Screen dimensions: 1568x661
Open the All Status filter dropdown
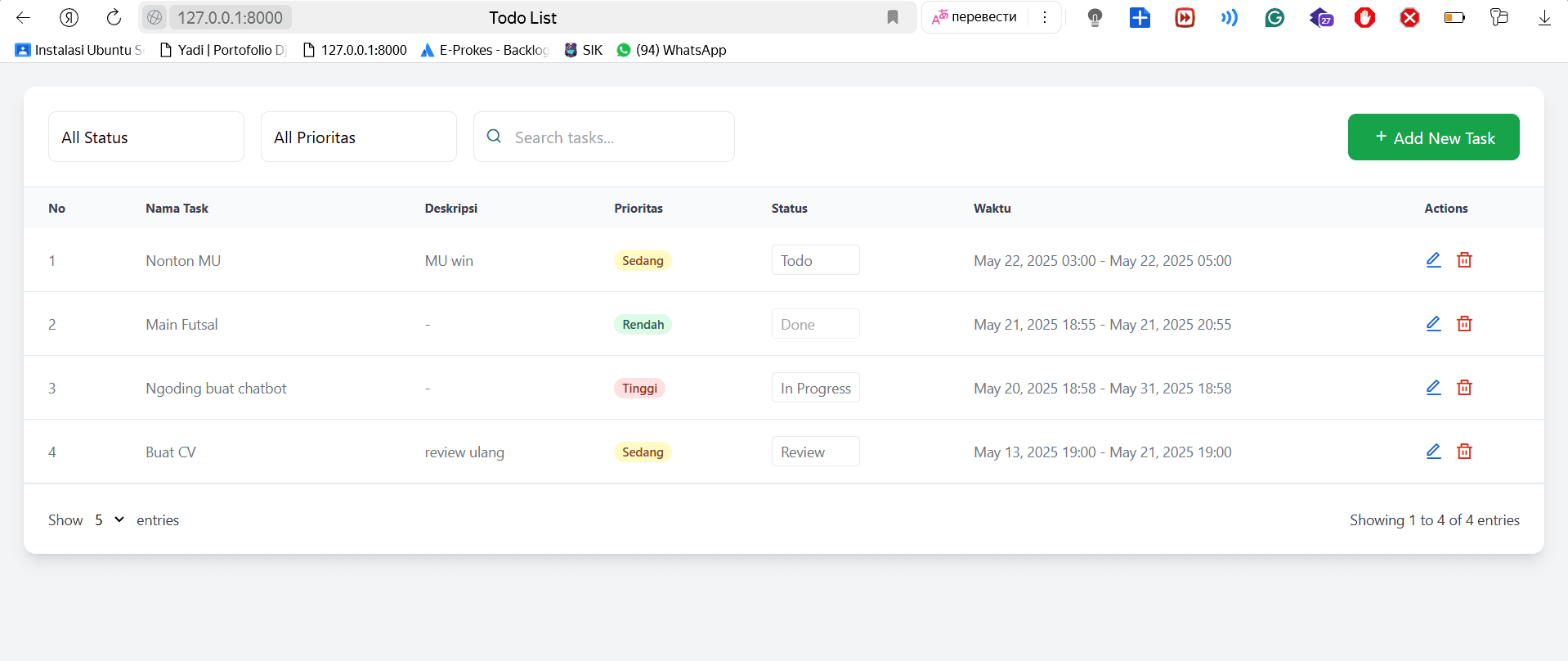tap(146, 137)
